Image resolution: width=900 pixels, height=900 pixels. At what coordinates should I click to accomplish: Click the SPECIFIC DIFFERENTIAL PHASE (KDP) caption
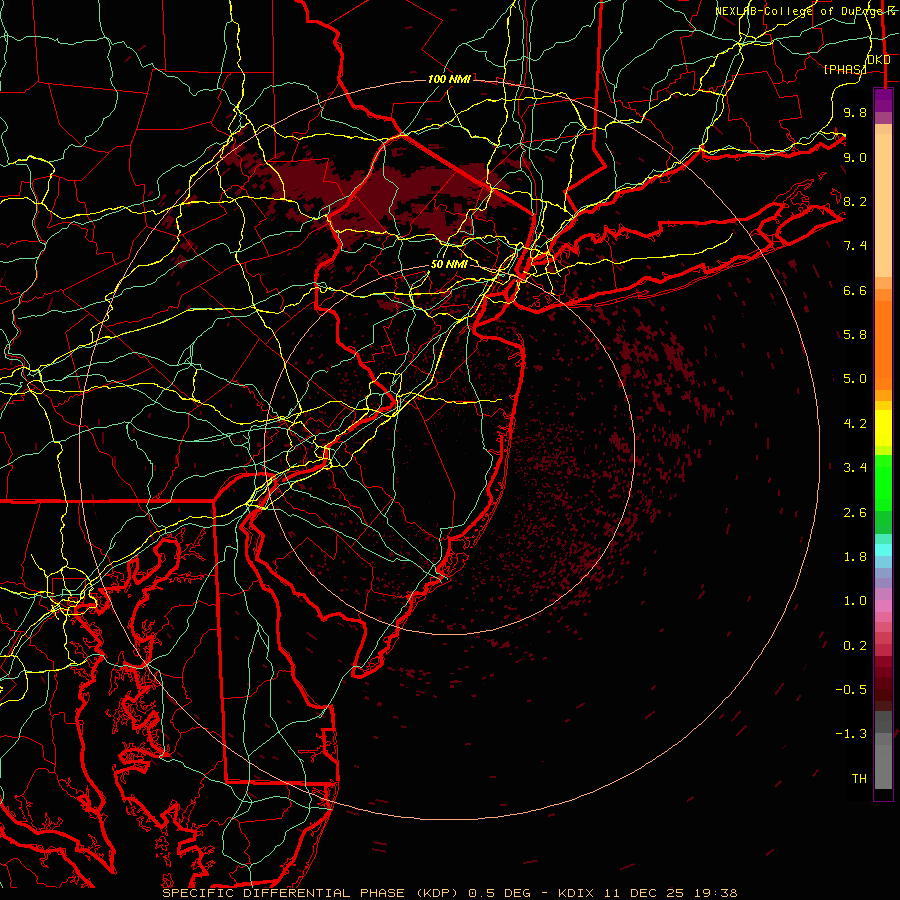point(311,893)
